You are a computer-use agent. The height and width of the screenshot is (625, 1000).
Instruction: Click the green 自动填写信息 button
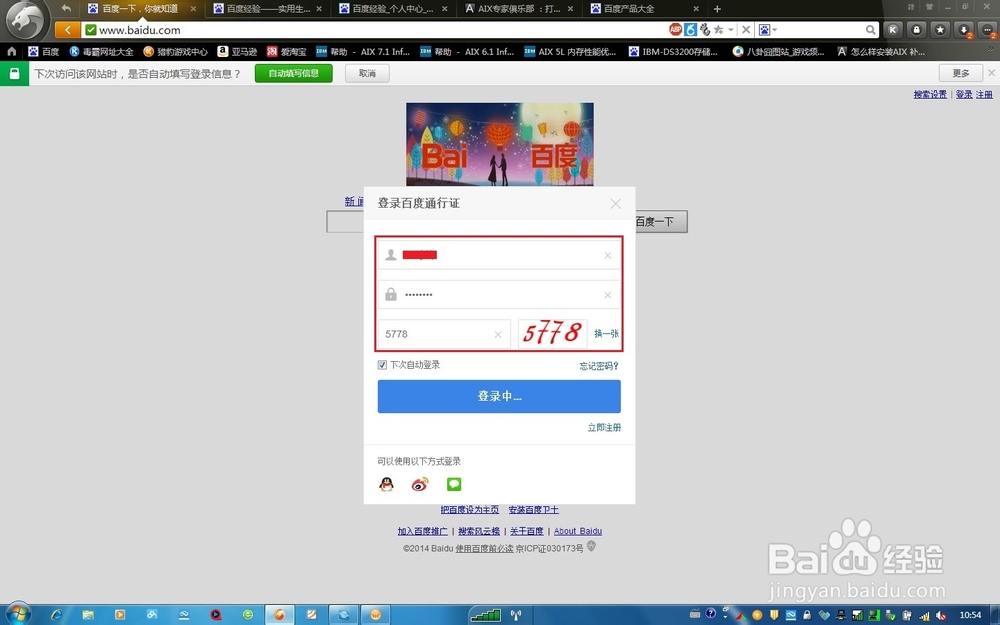tap(293, 73)
